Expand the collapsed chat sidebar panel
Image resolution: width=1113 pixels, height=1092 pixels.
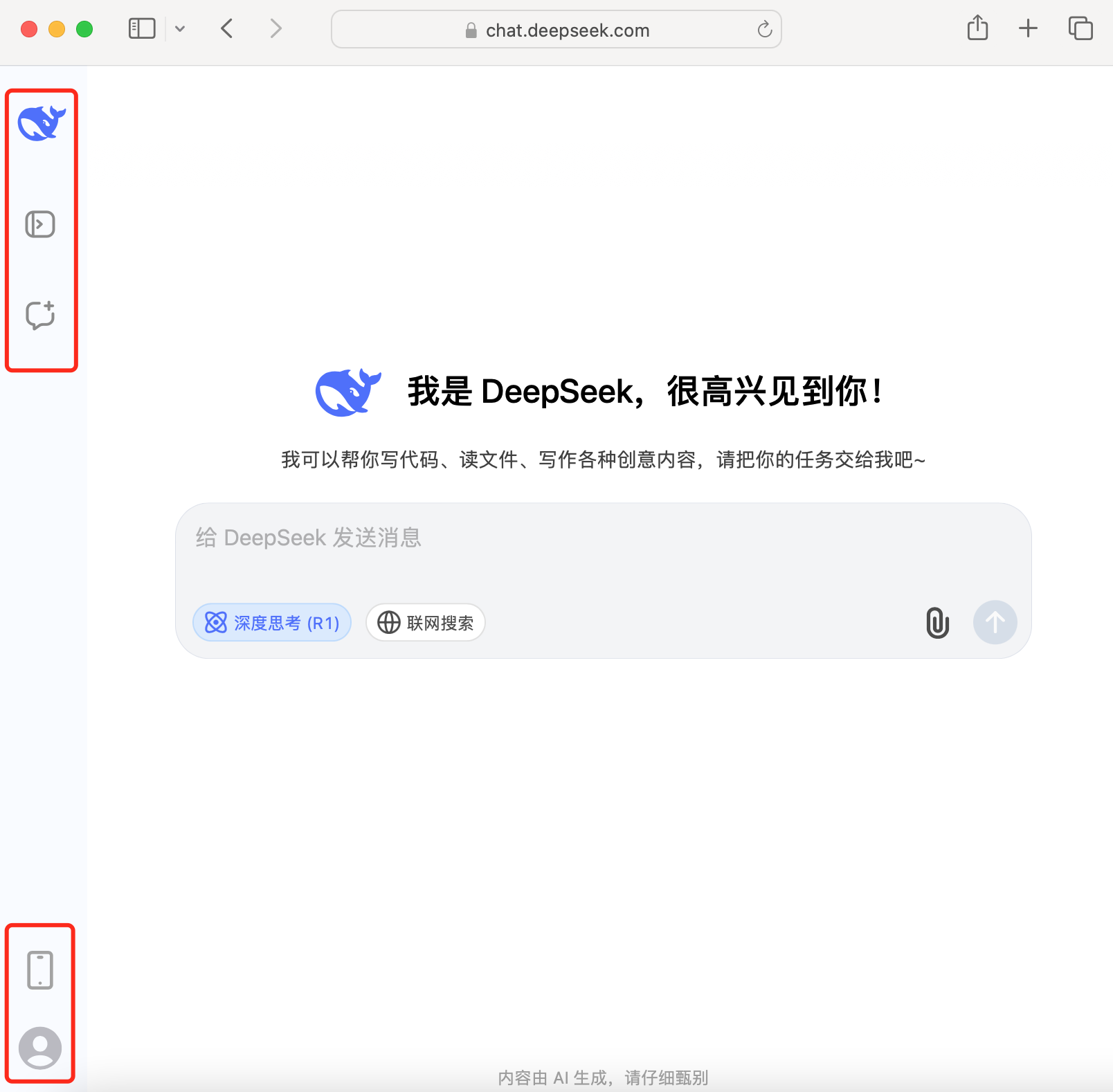tap(40, 224)
